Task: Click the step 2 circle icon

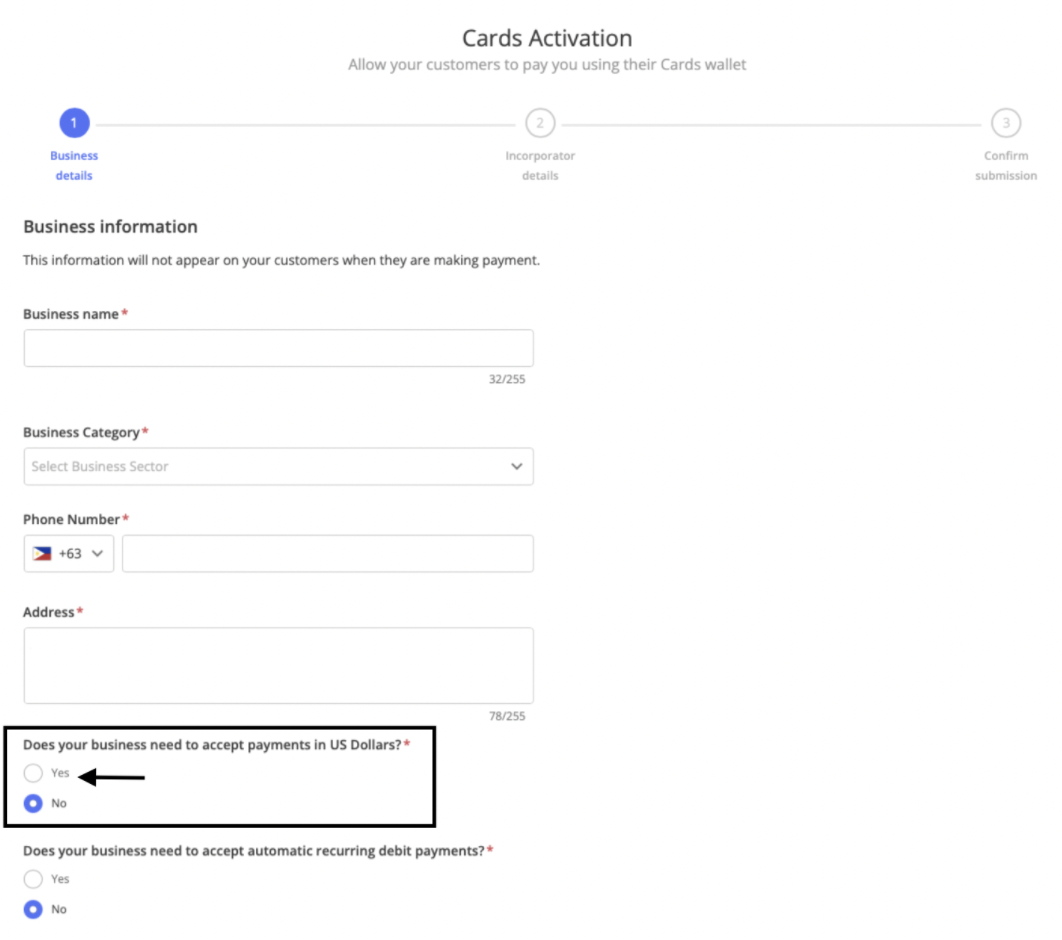Action: pos(540,123)
